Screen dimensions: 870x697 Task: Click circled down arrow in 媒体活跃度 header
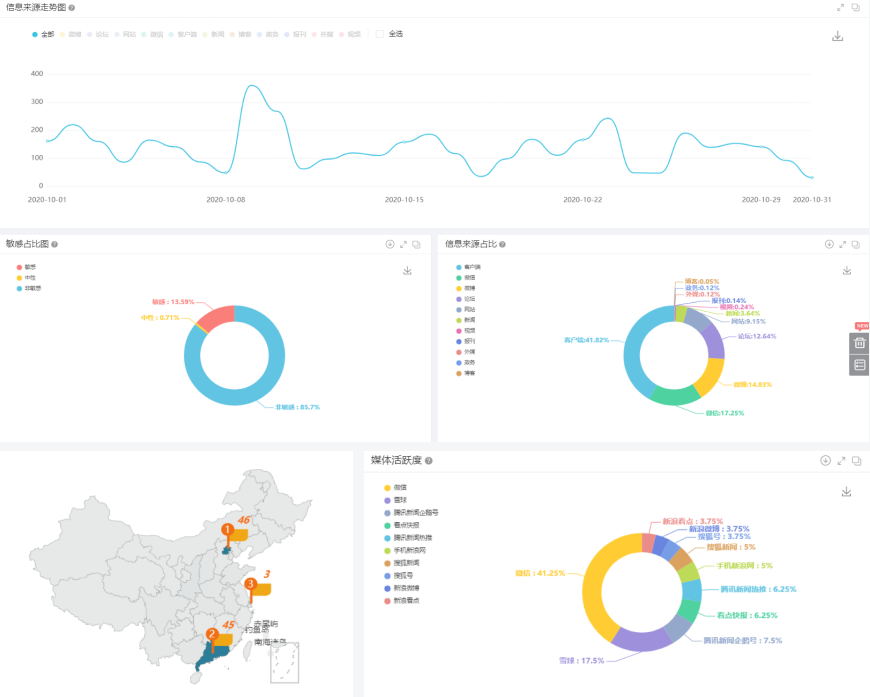pos(825,461)
